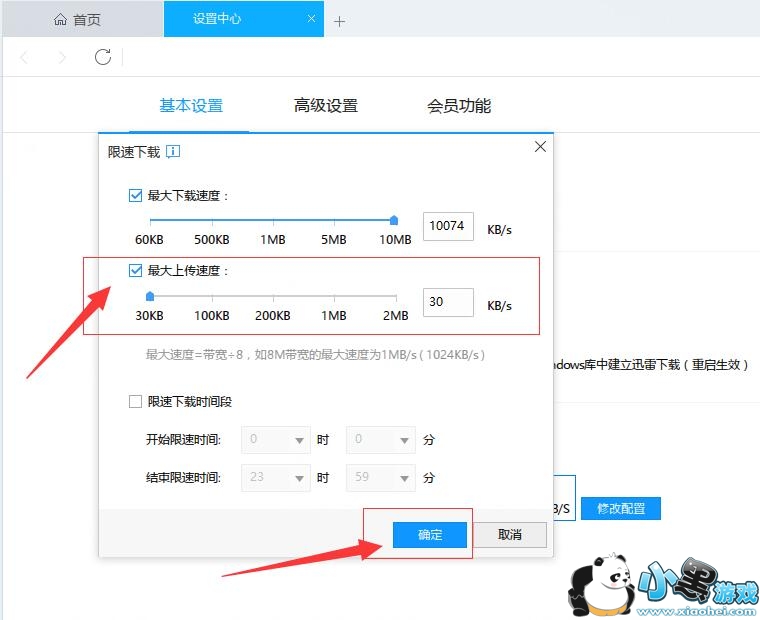Toggle the 最大下载速度 checkbox
Viewport: 760px width, 620px height.
click(x=135, y=195)
